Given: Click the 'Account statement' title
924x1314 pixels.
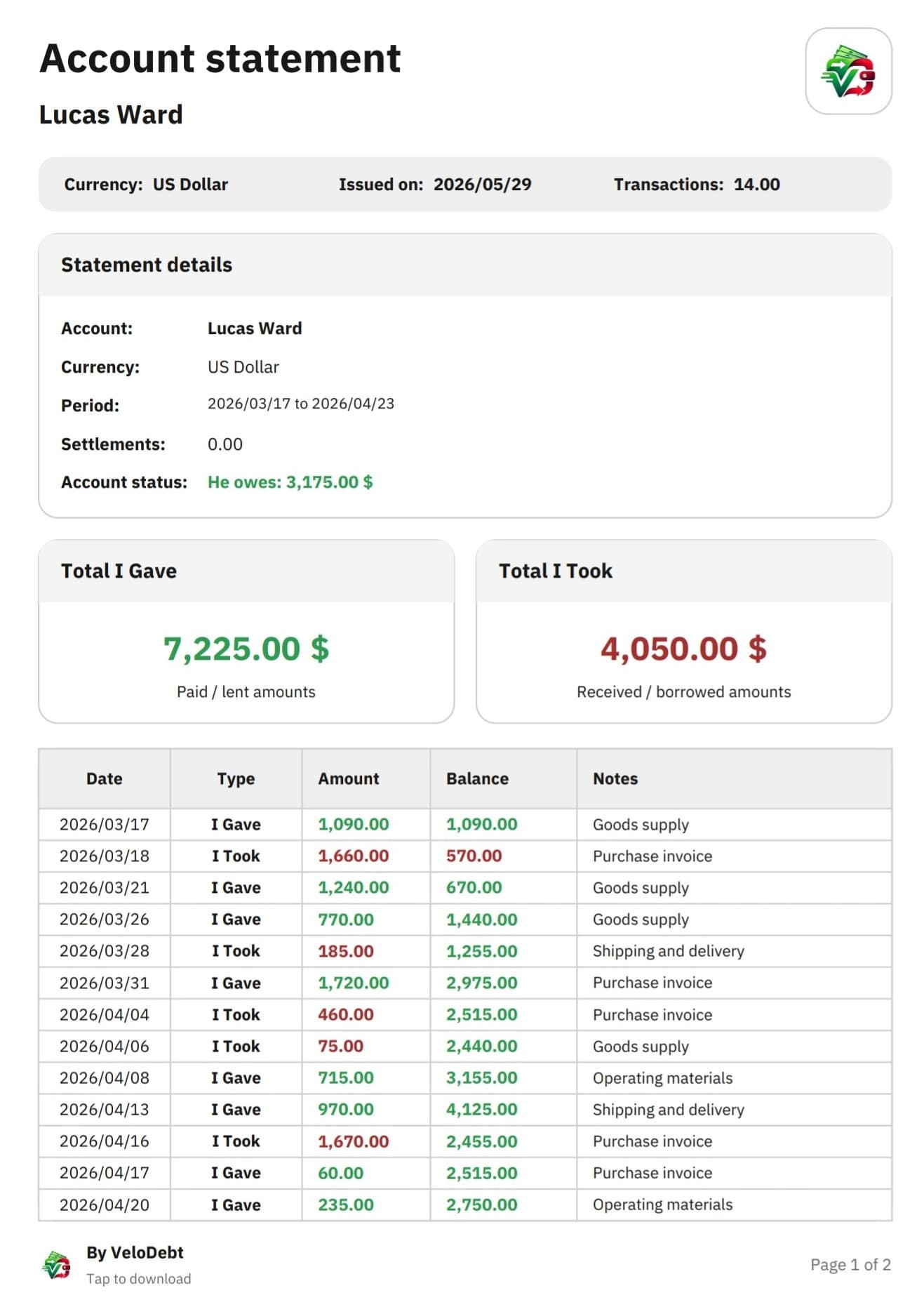Looking at the screenshot, I should point(220,58).
